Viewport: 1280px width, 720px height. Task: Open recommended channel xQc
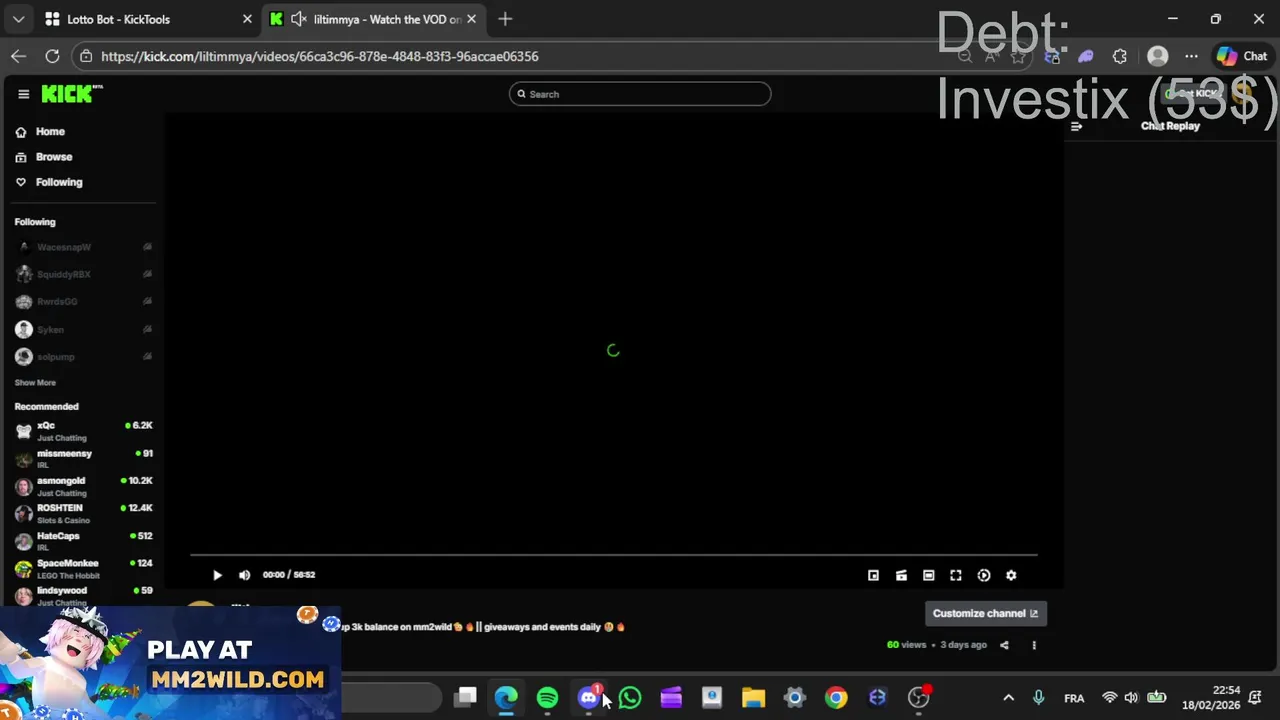click(84, 431)
